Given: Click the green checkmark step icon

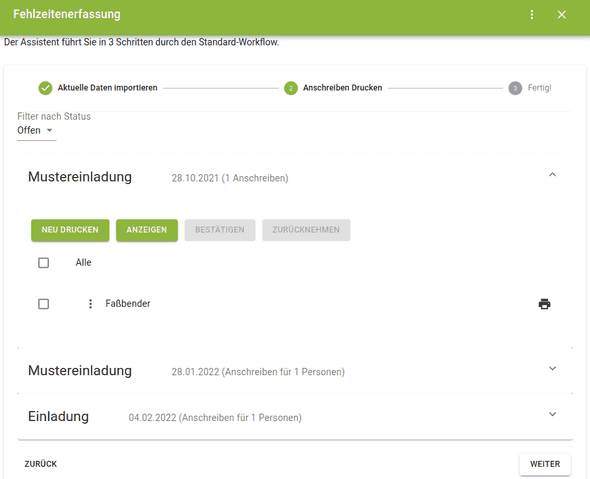Looking at the screenshot, I should pos(45,88).
